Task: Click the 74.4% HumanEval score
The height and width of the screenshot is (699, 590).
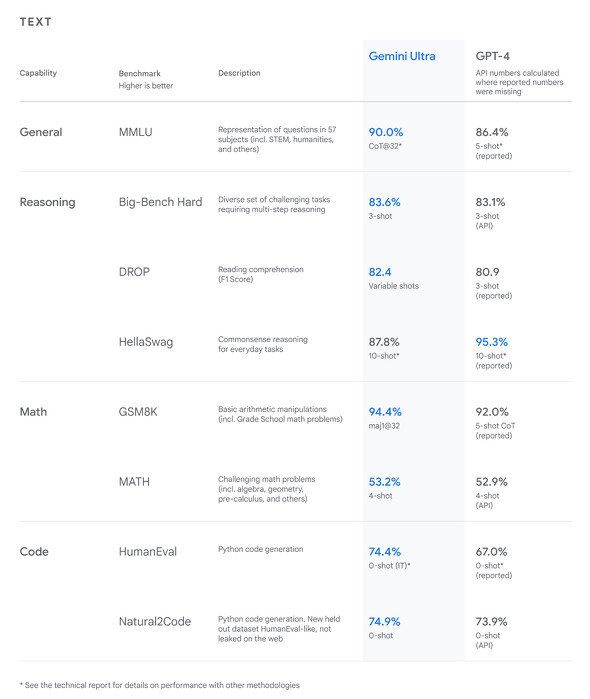Action: (x=384, y=551)
